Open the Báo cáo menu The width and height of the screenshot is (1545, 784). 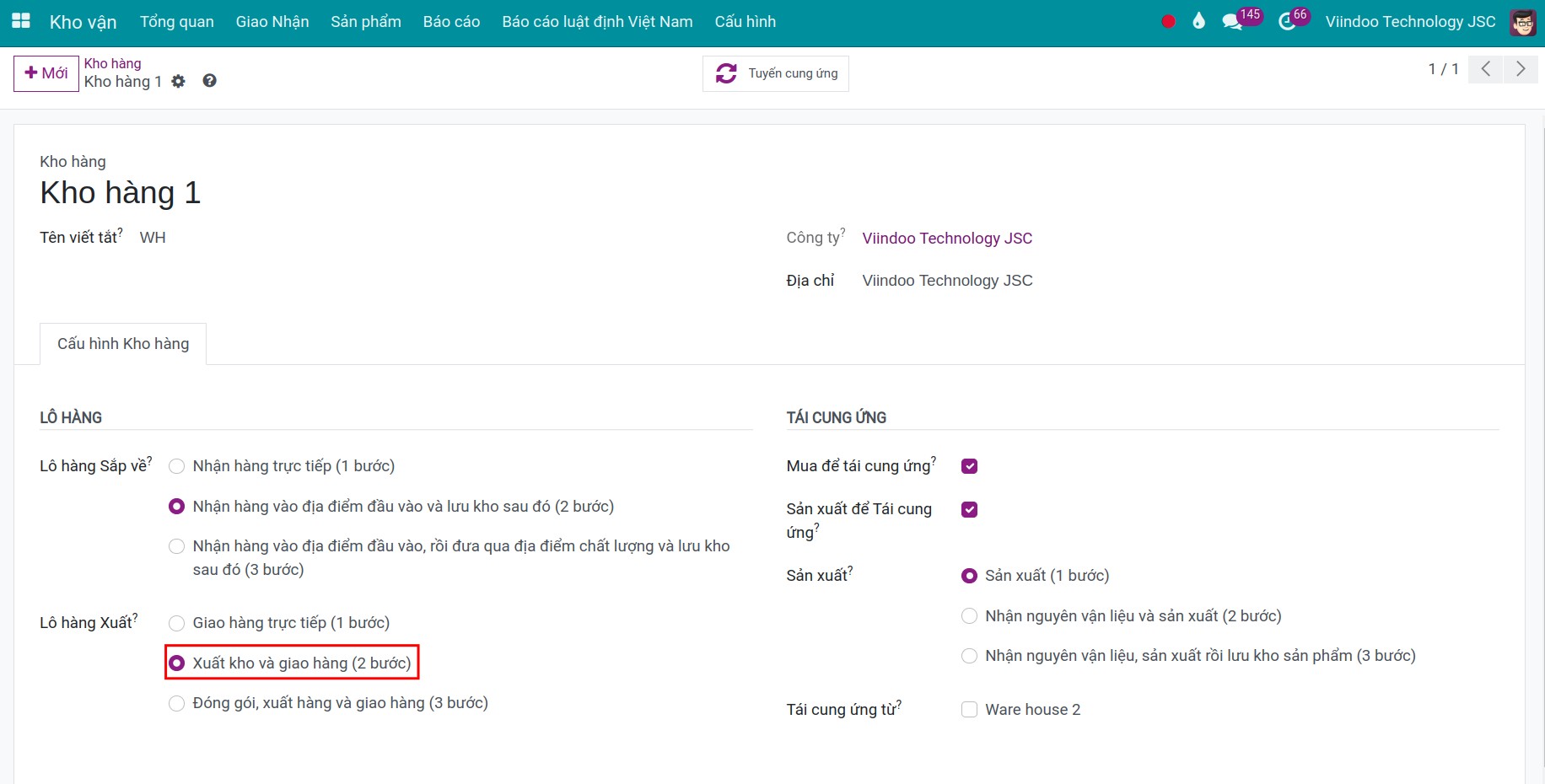(452, 22)
